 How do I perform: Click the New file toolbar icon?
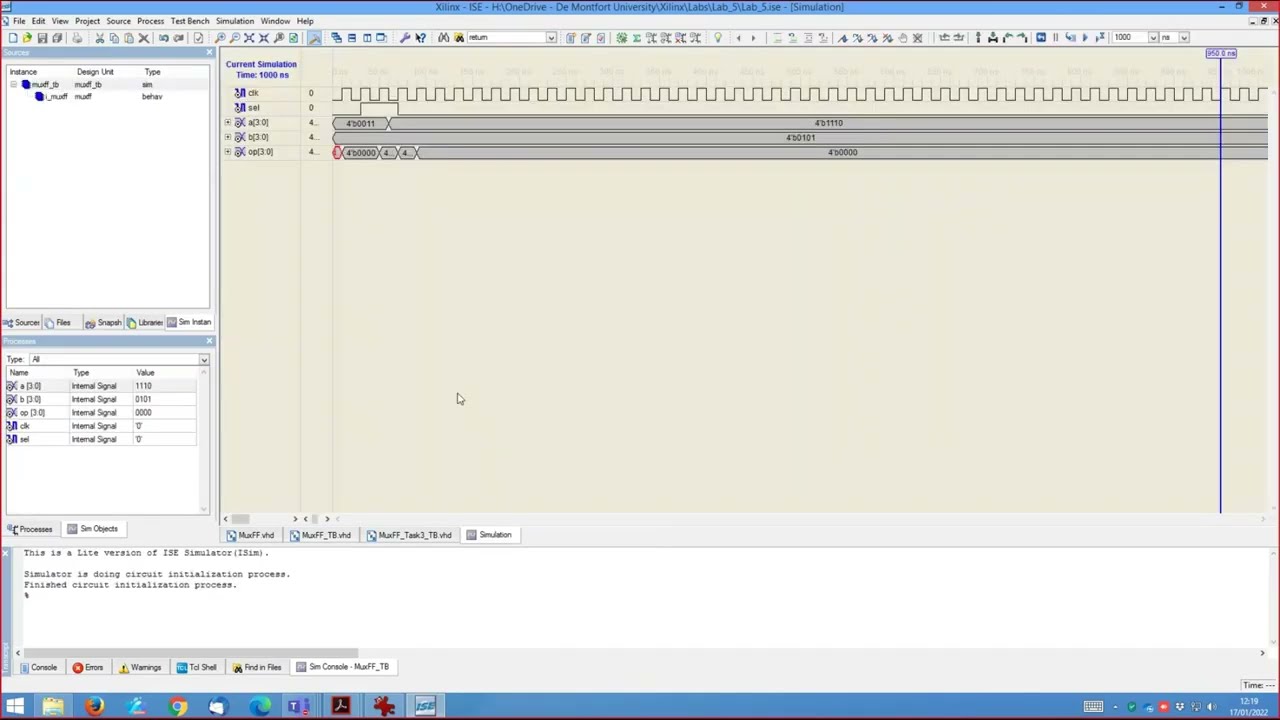click(12, 38)
